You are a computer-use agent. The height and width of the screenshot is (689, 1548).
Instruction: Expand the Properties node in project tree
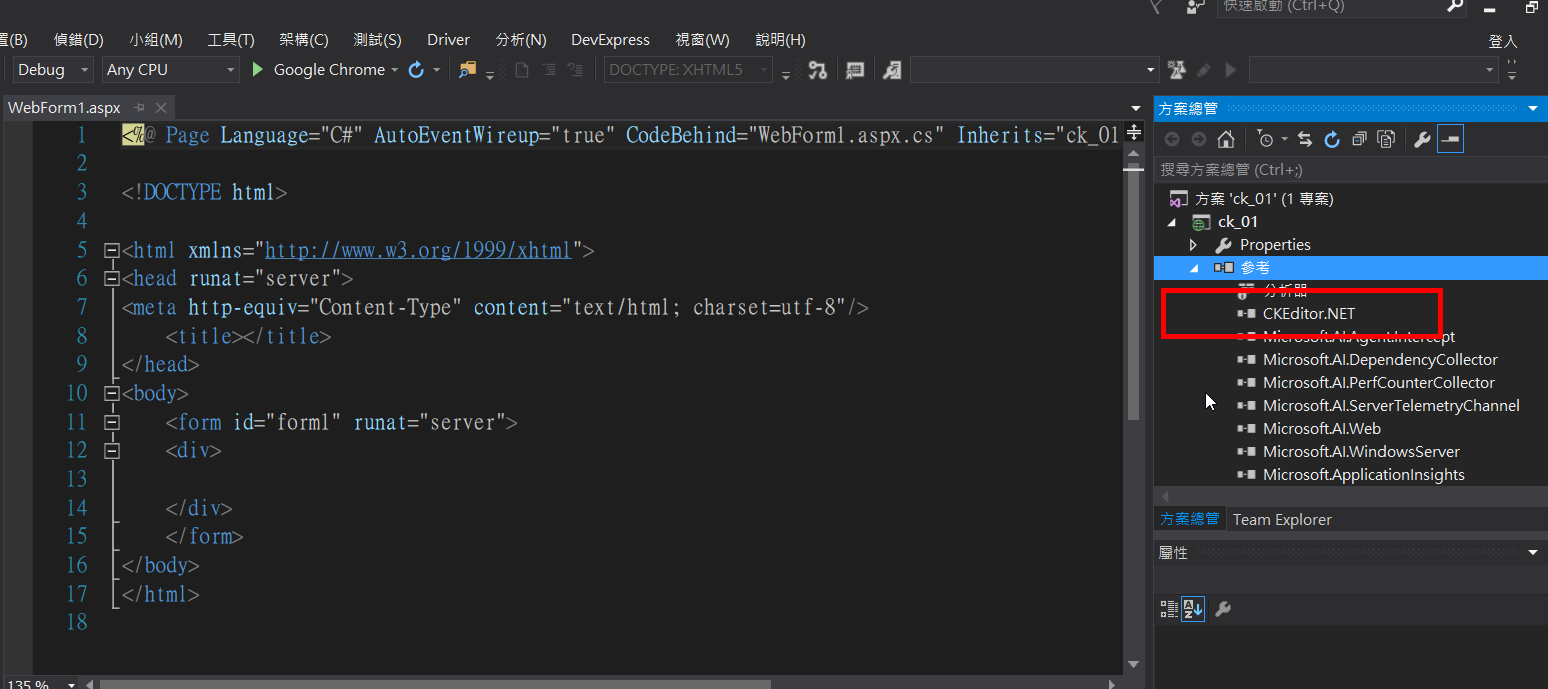click(1193, 245)
